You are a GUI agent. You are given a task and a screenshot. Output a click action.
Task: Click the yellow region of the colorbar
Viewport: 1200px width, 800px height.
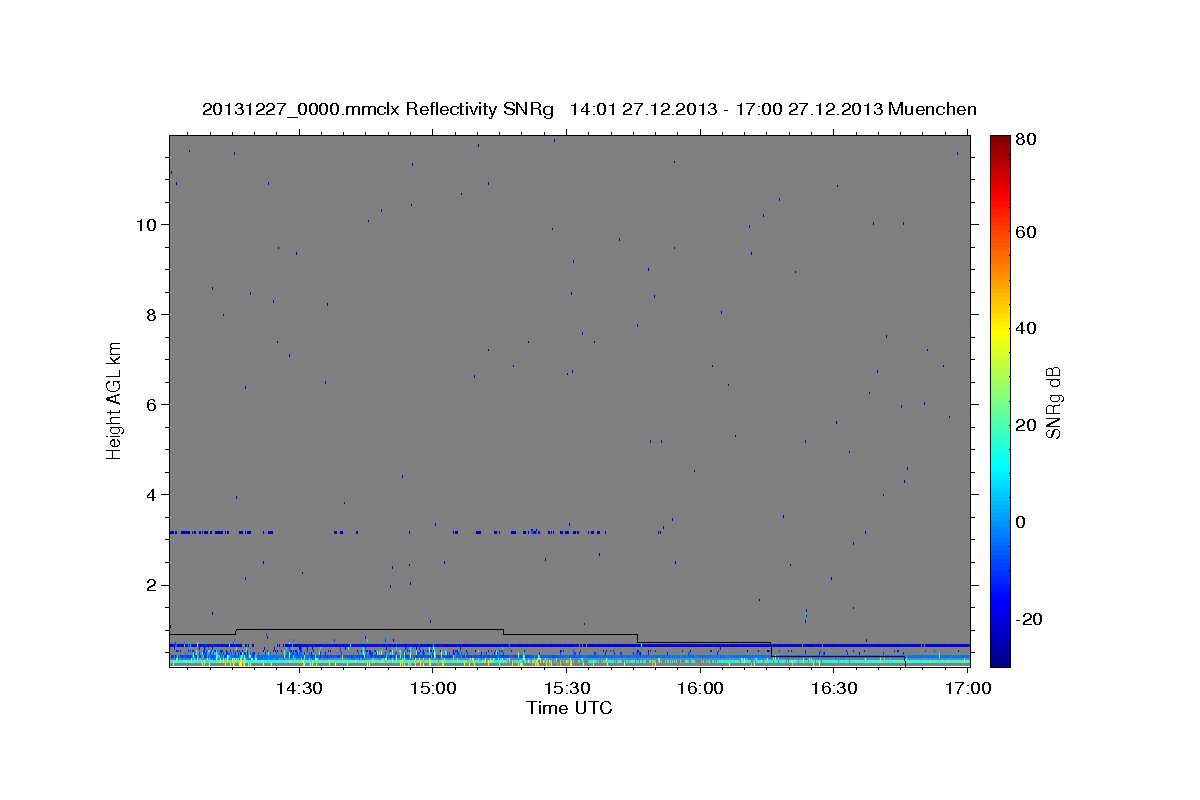coord(1000,330)
